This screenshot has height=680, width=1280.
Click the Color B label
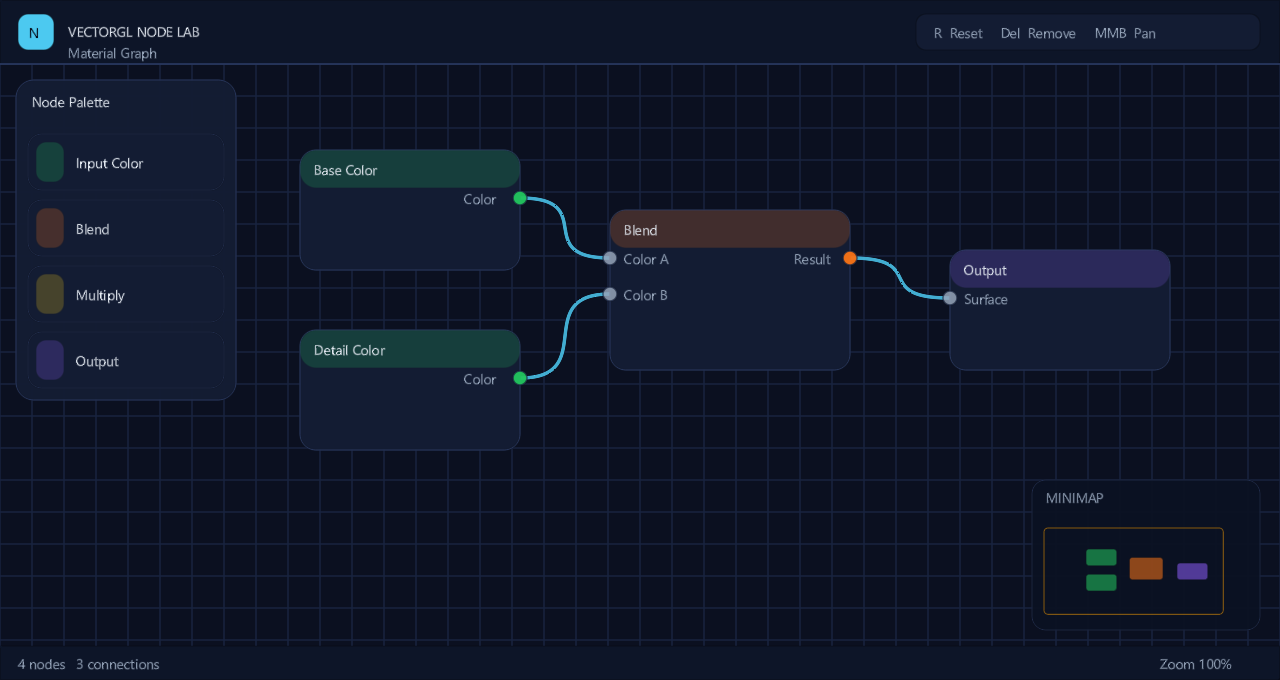click(645, 295)
